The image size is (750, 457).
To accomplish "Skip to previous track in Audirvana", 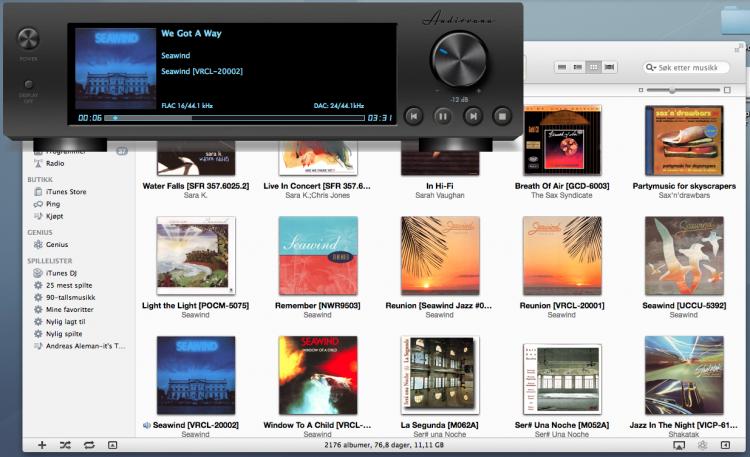I will pyautogui.click(x=414, y=116).
